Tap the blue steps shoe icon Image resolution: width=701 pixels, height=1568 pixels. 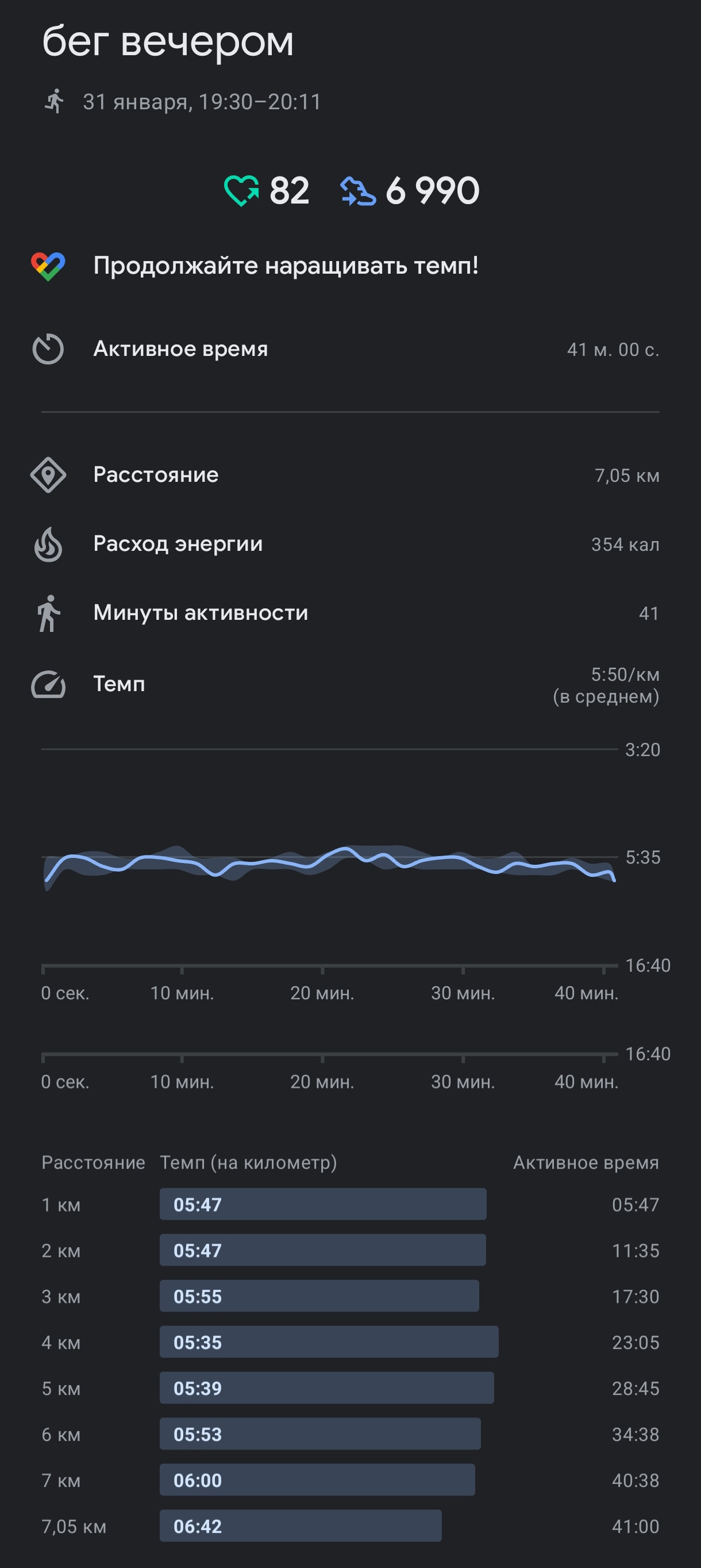pos(357,190)
